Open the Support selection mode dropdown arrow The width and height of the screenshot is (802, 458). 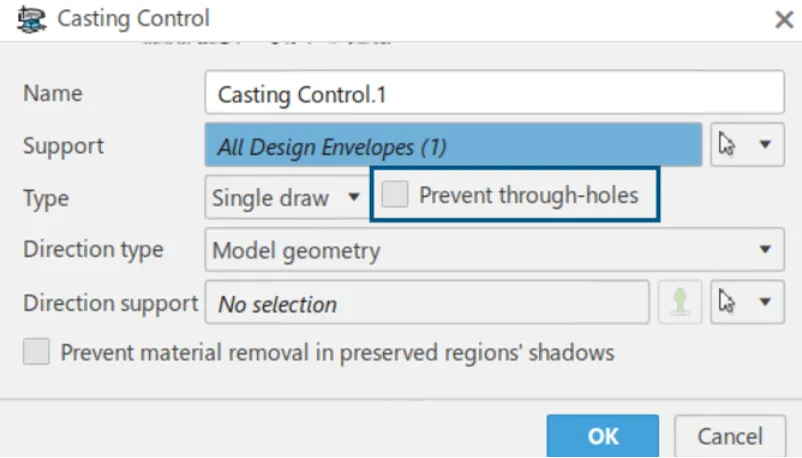tap(765, 145)
